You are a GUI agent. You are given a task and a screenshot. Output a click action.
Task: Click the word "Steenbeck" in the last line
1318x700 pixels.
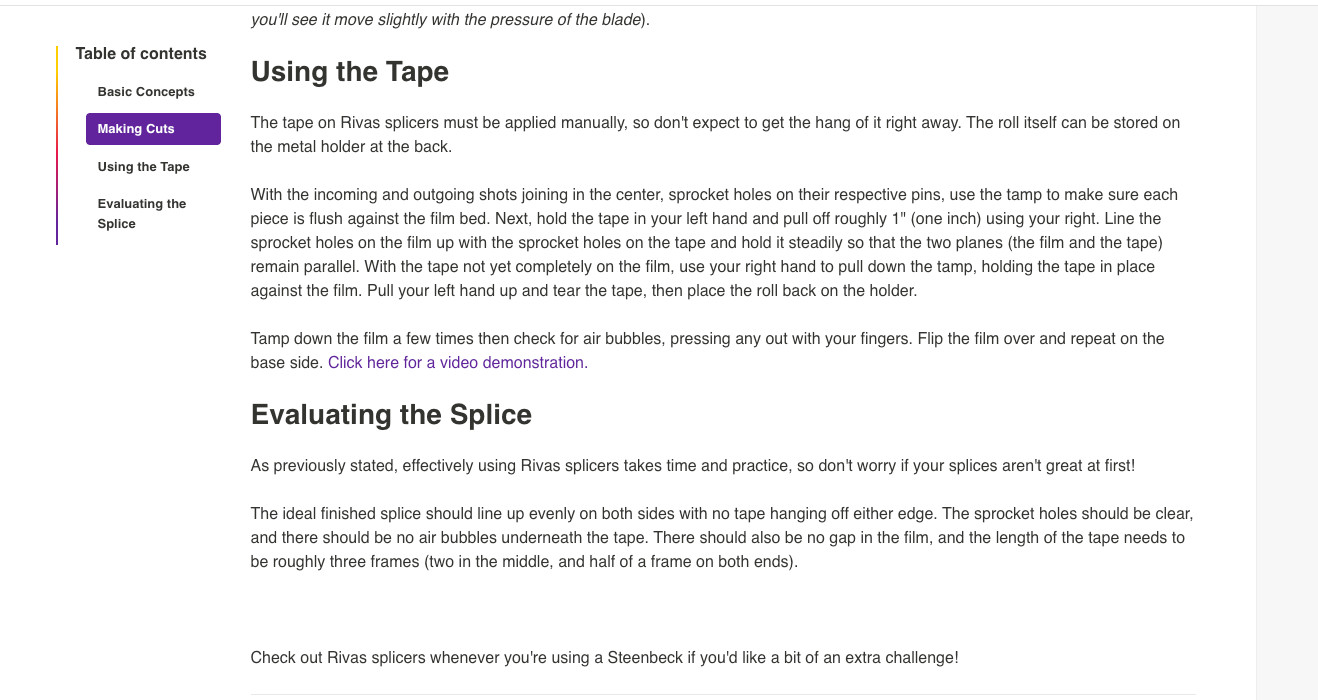click(x=644, y=658)
